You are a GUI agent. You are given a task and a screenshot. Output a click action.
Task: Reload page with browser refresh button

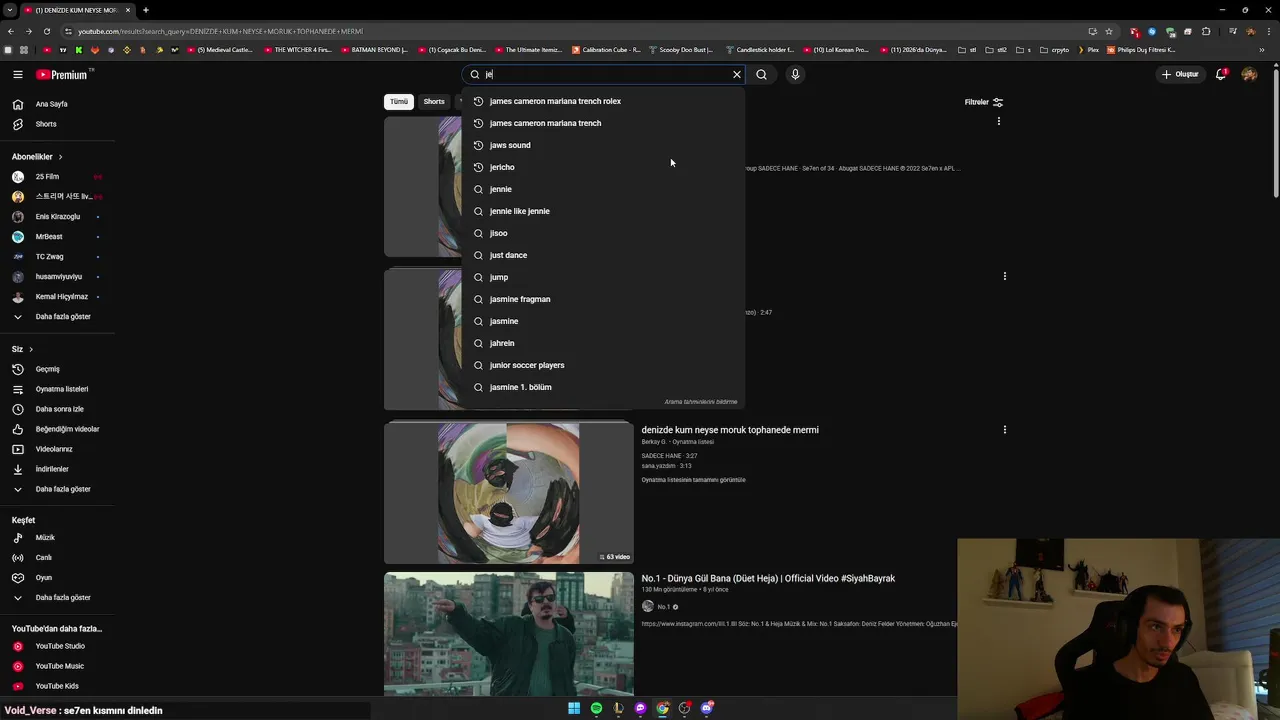(x=46, y=31)
